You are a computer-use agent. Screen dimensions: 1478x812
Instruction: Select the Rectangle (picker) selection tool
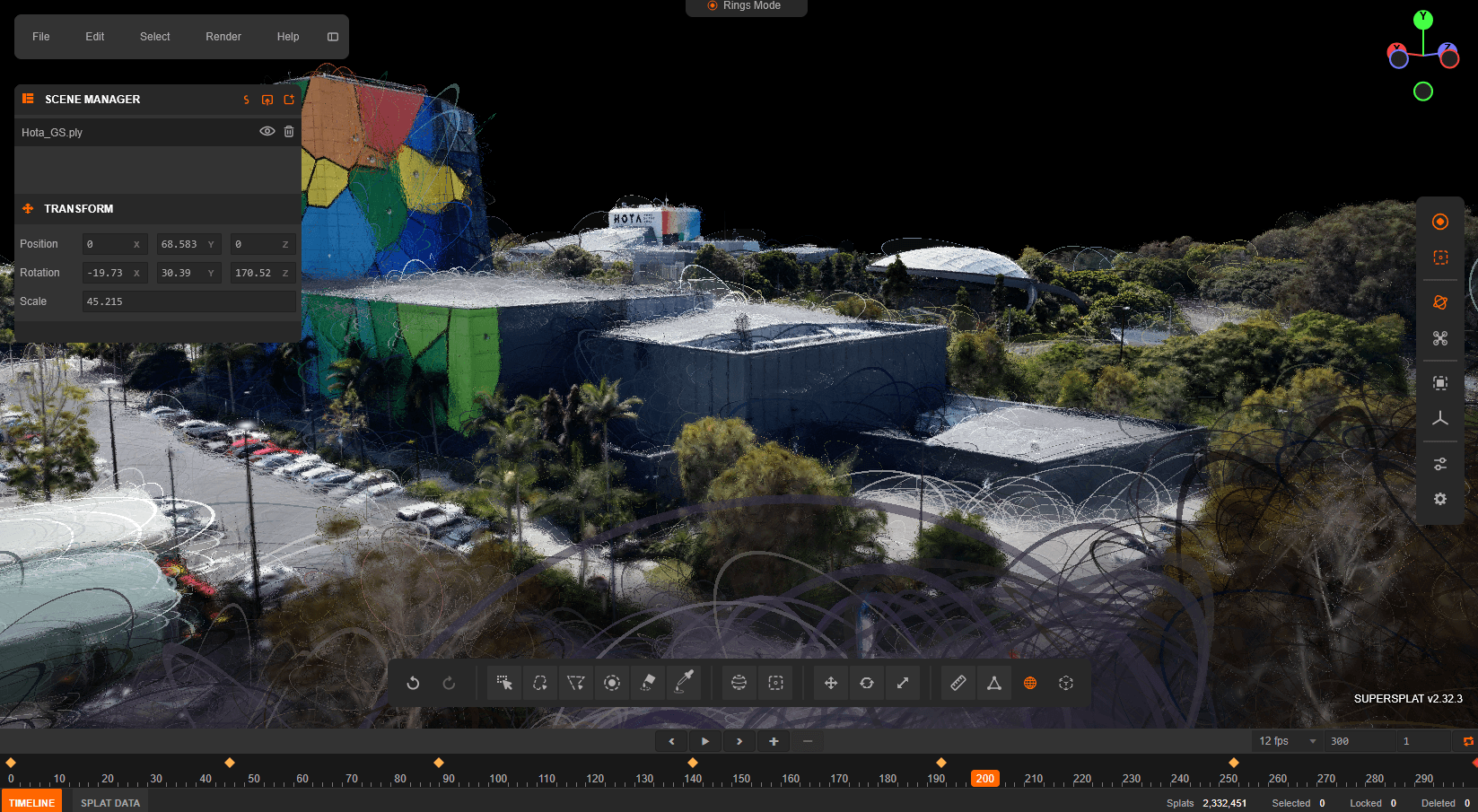tap(504, 683)
